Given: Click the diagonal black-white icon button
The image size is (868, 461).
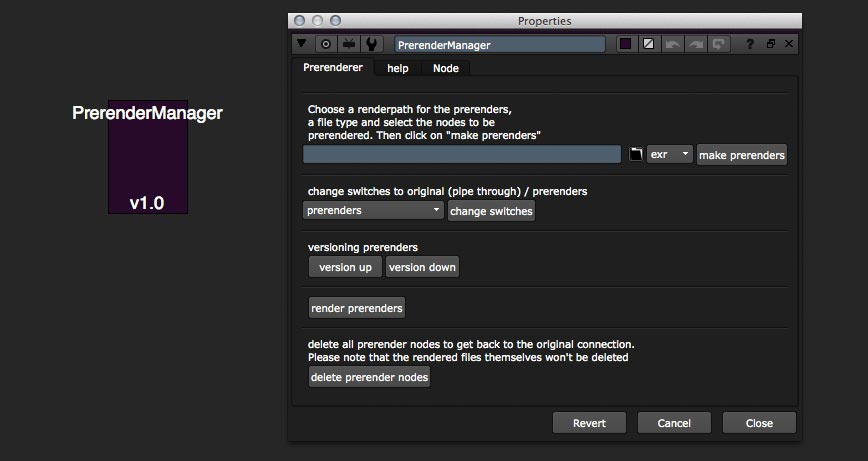Looking at the screenshot, I should tap(649, 44).
